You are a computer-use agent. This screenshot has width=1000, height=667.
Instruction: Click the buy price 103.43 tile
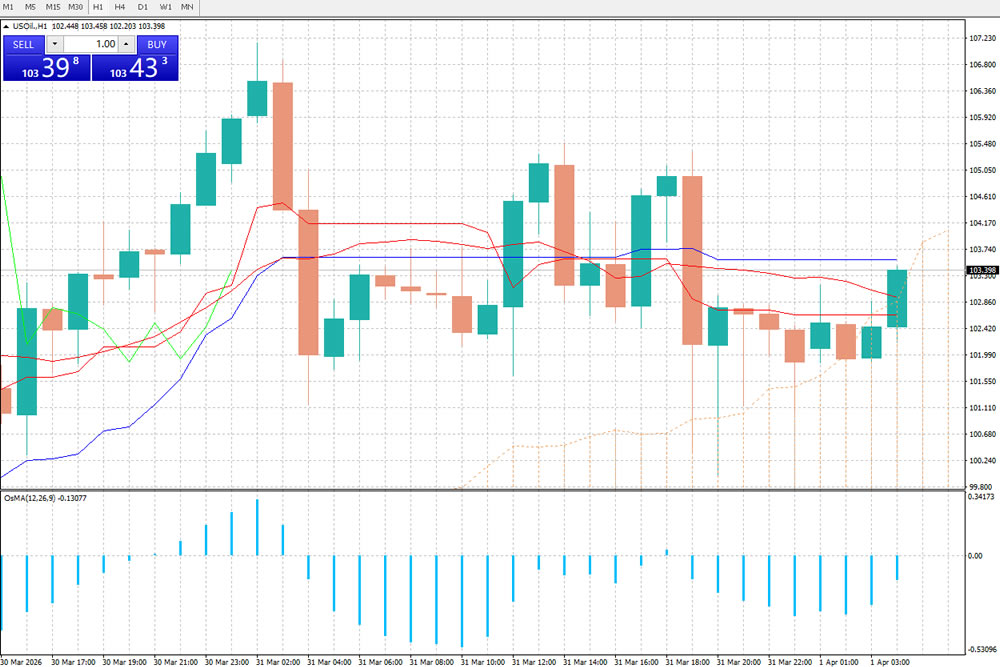click(135, 68)
